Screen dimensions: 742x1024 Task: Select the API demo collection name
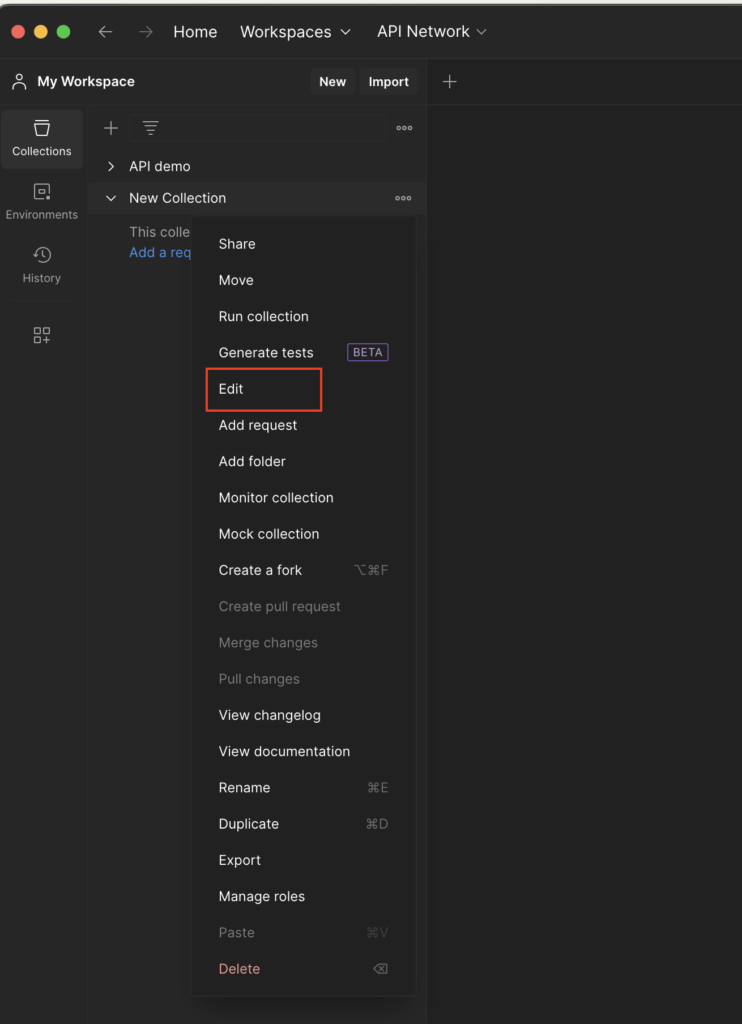[x=160, y=167]
